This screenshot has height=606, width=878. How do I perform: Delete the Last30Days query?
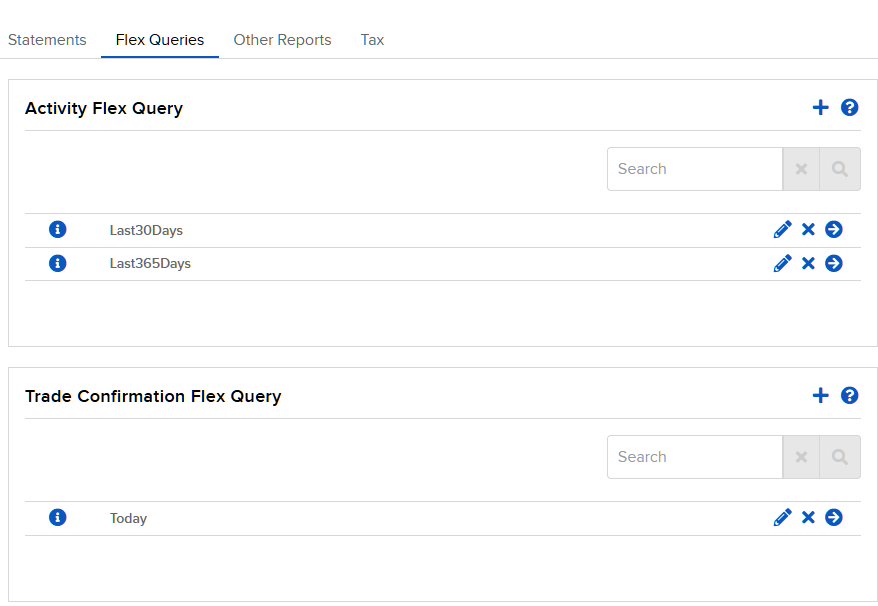tap(808, 230)
